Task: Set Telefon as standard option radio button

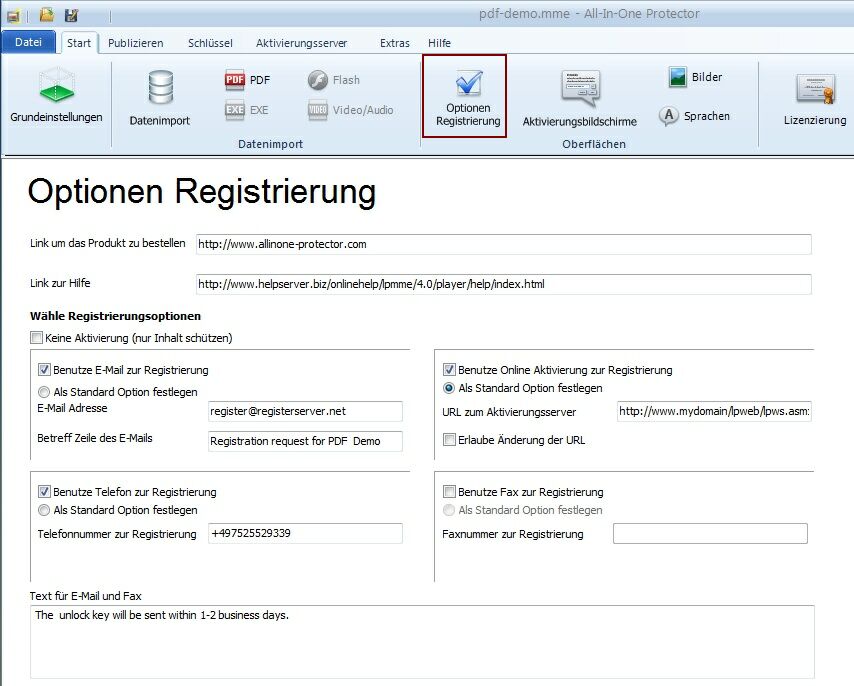Action: [x=44, y=510]
